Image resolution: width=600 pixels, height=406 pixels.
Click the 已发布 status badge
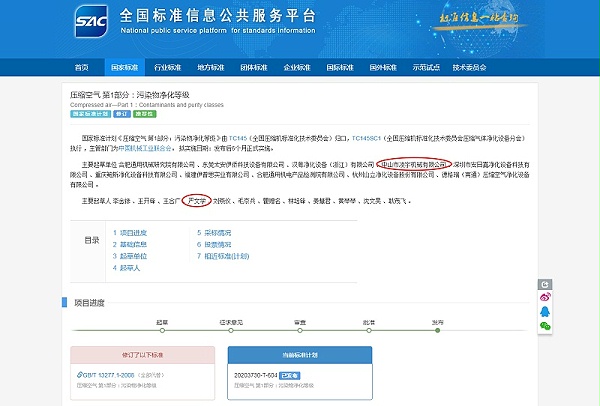(x=290, y=376)
